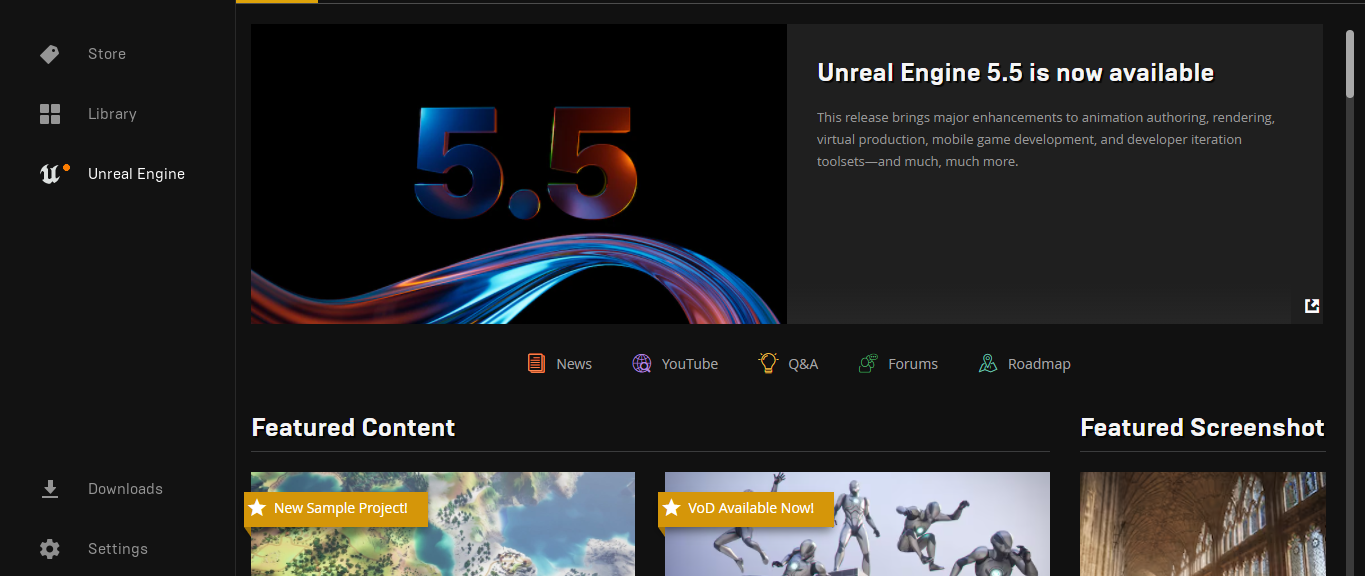Open the VoD Available Now thumbnail
This screenshot has width=1365, height=576.
tap(857, 524)
